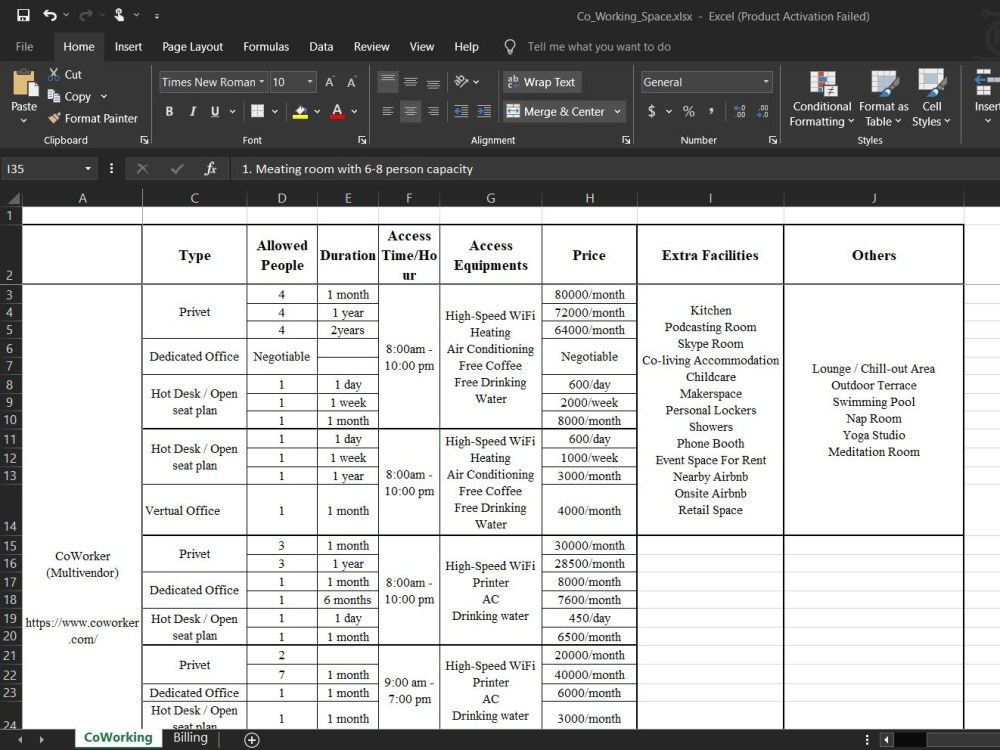Click the Cell Styles icon
The width and height of the screenshot is (1000, 750).
pos(931,97)
